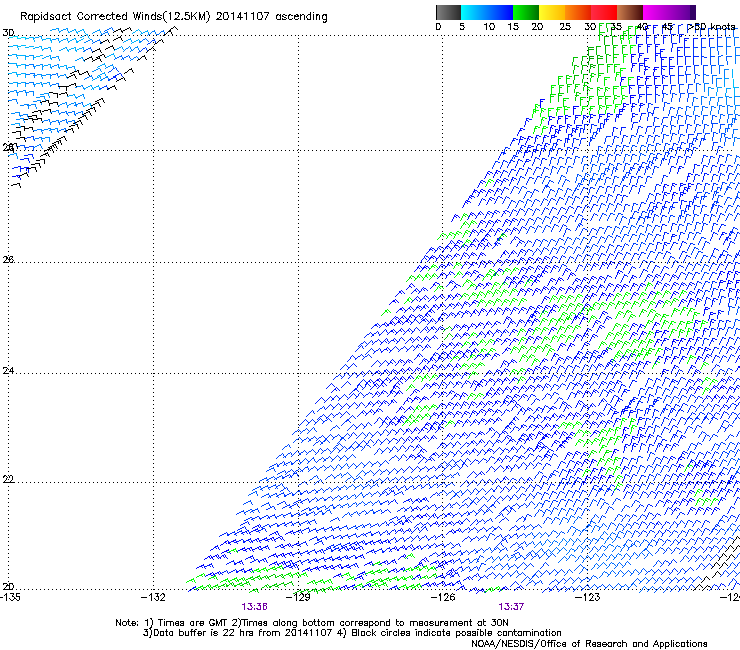
Task: Click the cyan-blue 5-15 knots color band
Action: pyautogui.click(x=487, y=12)
